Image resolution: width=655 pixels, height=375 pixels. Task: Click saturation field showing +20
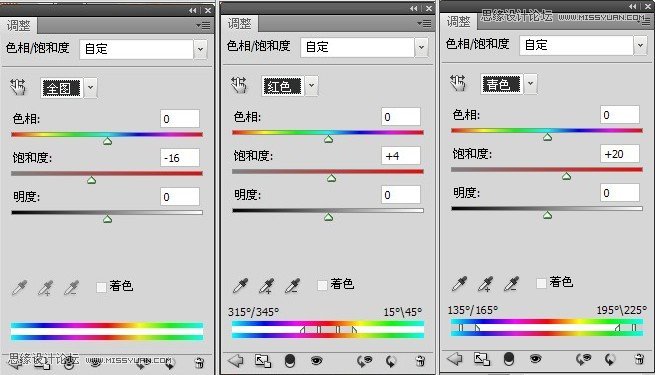620,154
